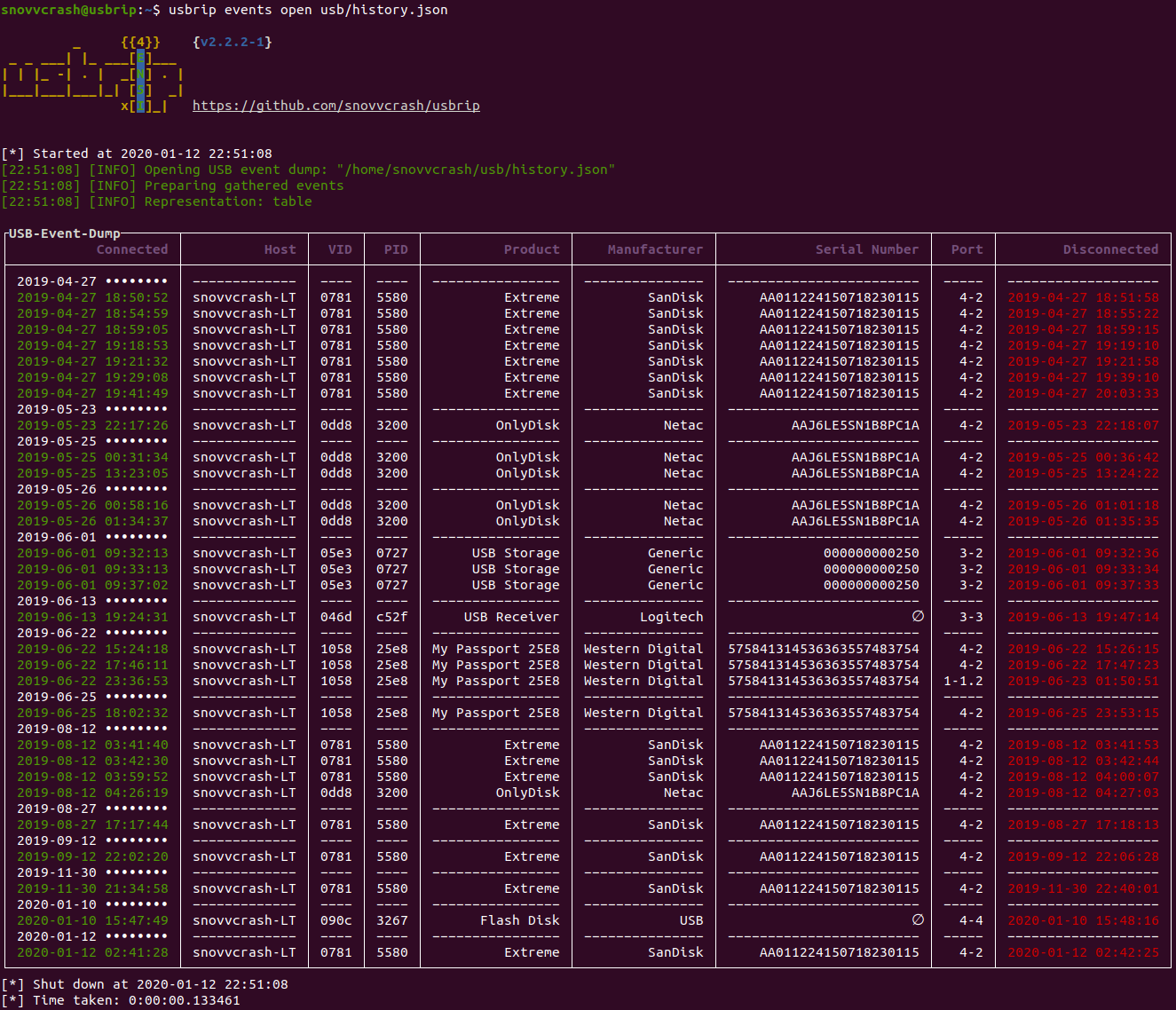
Task: Click the port value 1-1.2
Action: [963, 681]
